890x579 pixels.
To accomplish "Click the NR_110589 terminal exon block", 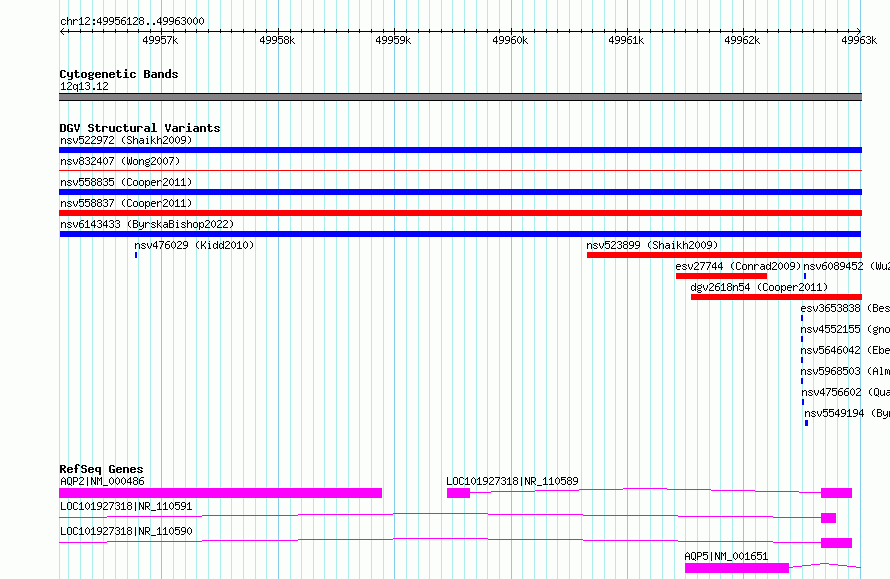I will click(837, 493).
